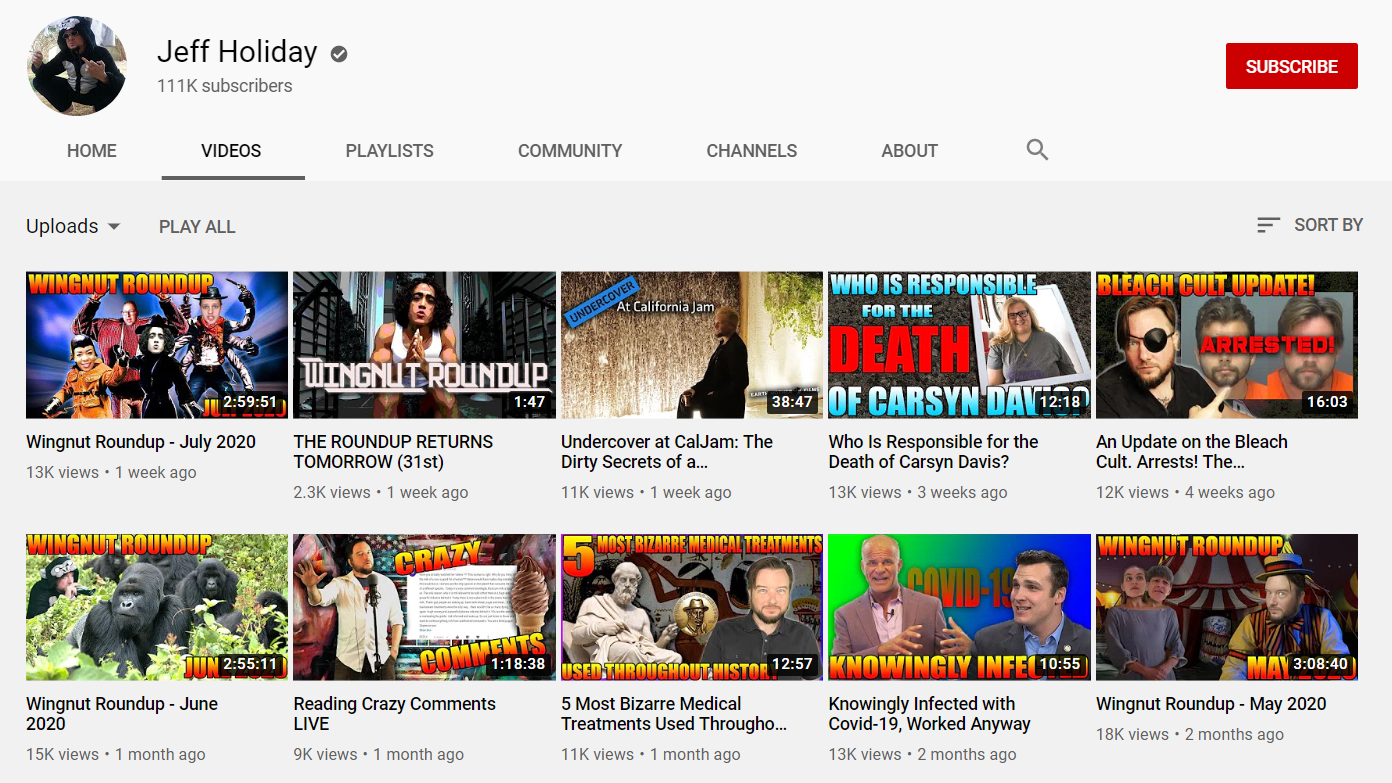
Task: Open Wingnut Roundup - June 2020 title
Action: [x=122, y=714]
